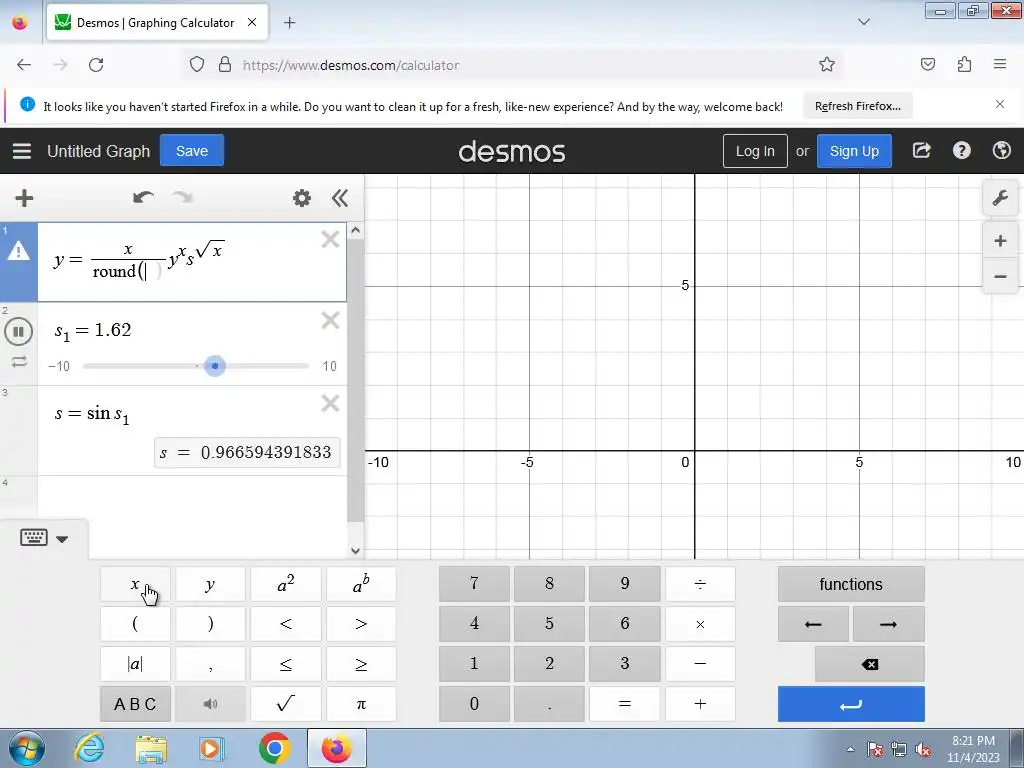Move cursor left with arrow key

(x=813, y=624)
